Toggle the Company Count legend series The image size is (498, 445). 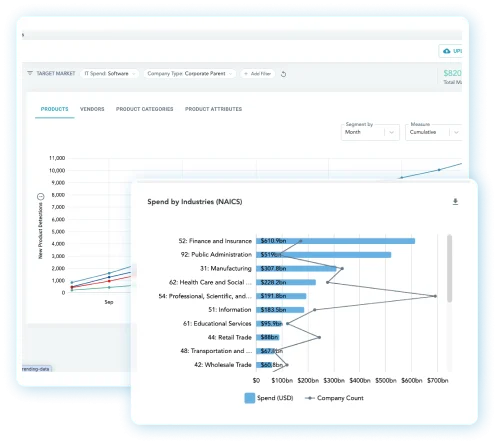(x=334, y=398)
